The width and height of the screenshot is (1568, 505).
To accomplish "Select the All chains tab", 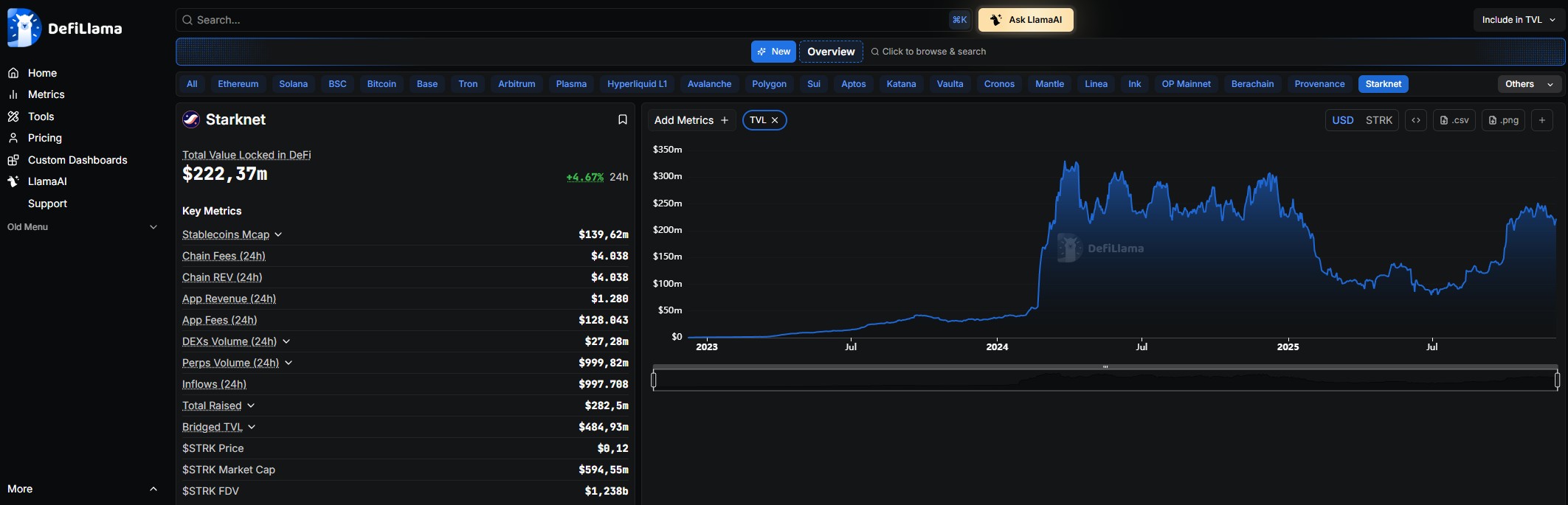I will [x=192, y=84].
